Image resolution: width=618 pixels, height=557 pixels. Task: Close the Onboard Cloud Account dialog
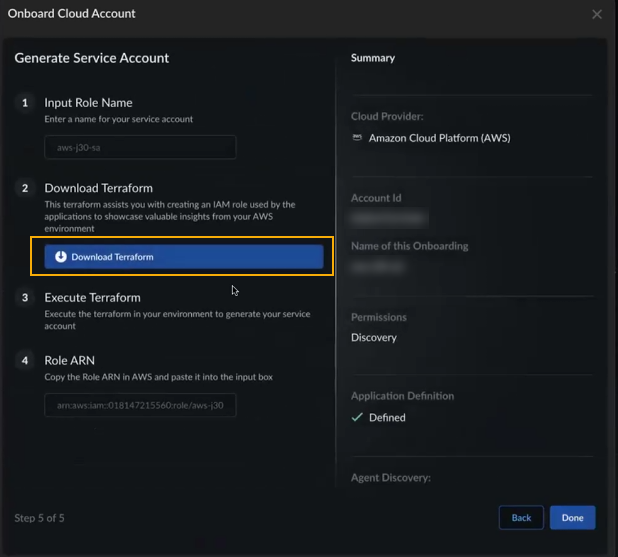click(x=597, y=14)
